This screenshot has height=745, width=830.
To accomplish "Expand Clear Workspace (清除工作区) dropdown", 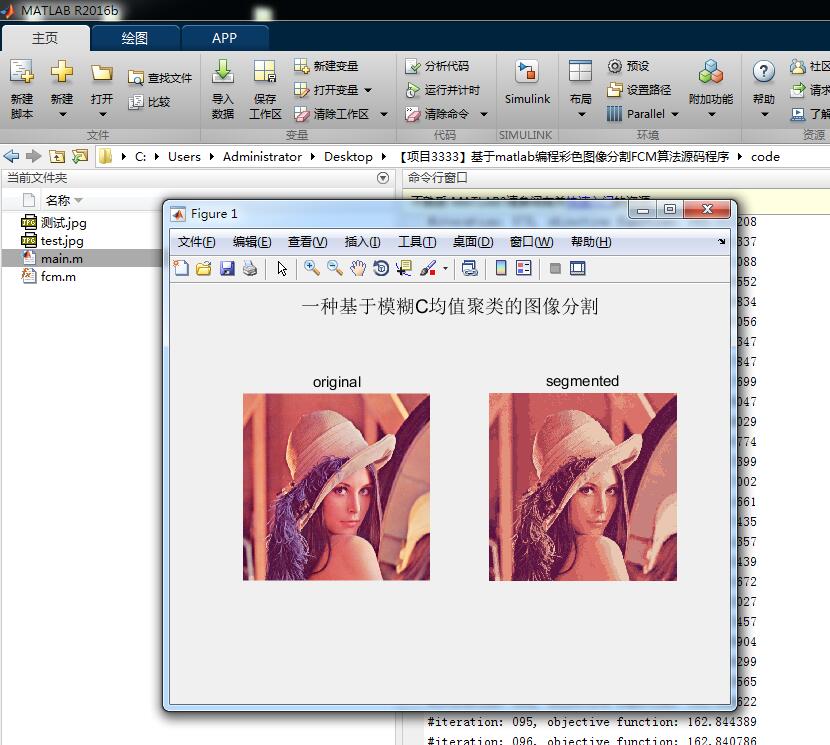I will click(x=385, y=114).
